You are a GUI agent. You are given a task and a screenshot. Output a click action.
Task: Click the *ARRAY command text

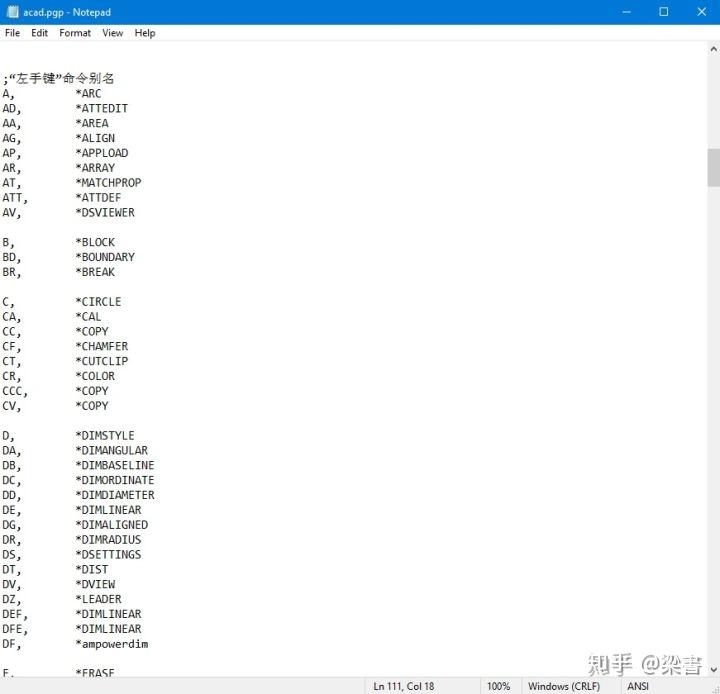[95, 168]
